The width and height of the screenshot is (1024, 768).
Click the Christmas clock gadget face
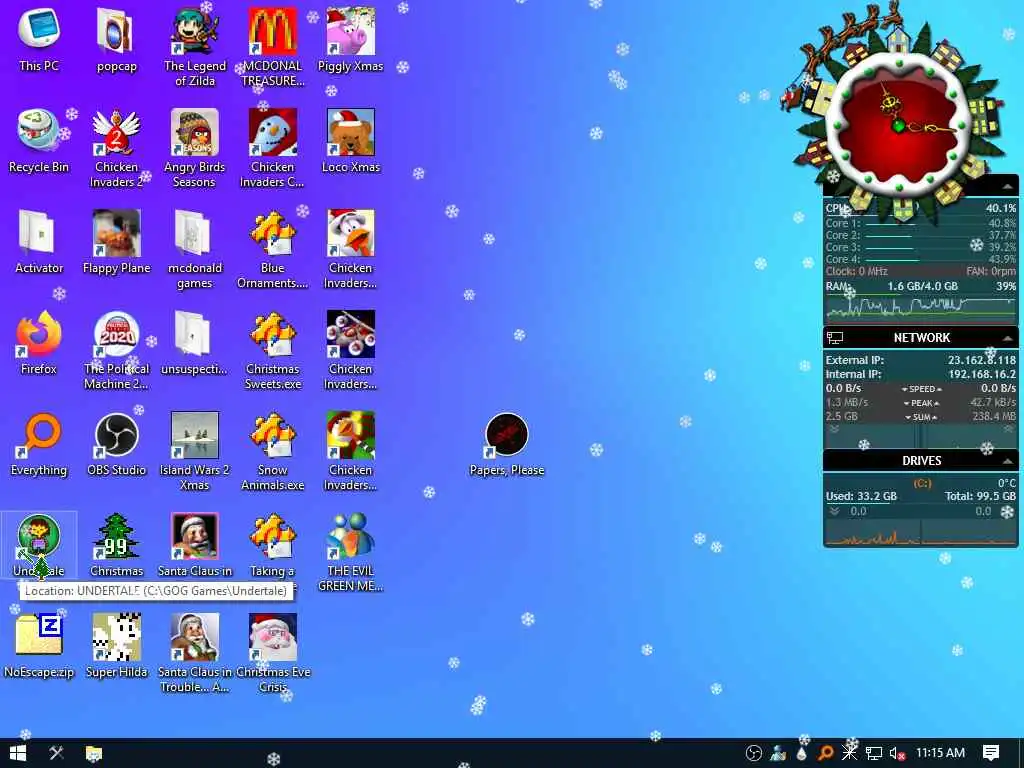(x=899, y=124)
